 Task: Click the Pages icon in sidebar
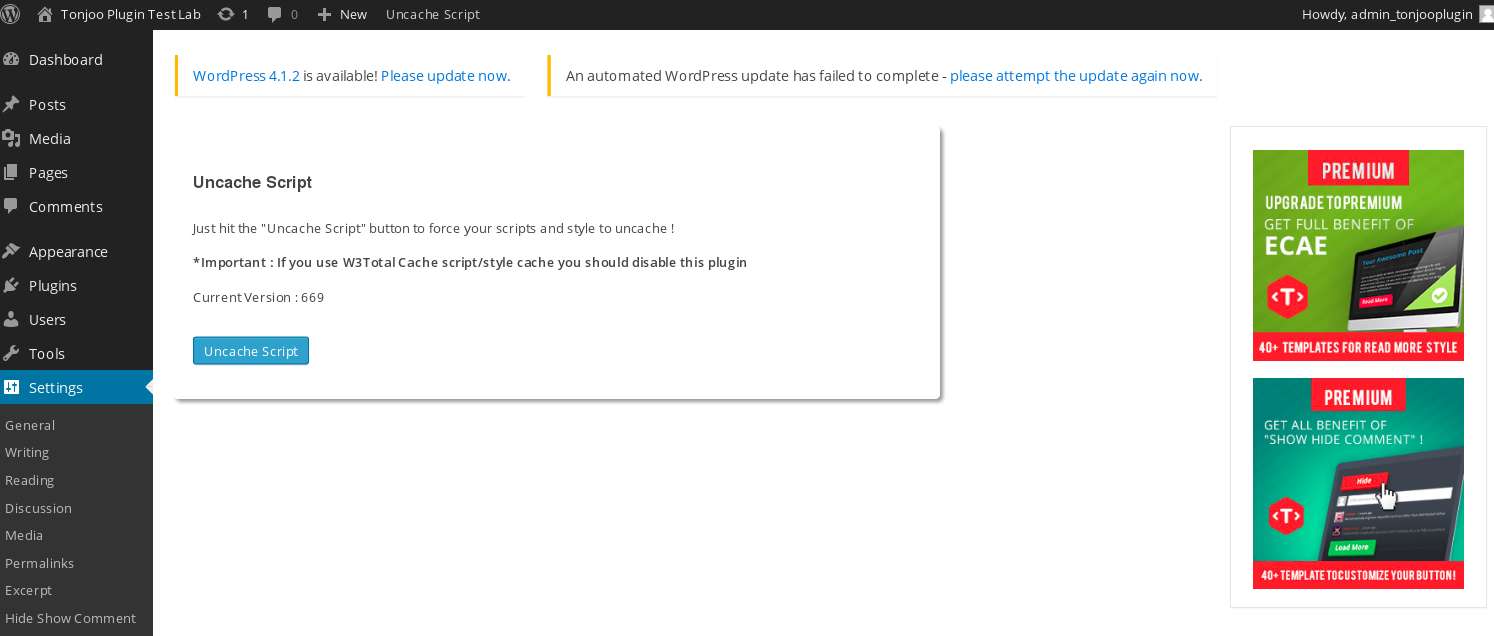tap(10, 172)
